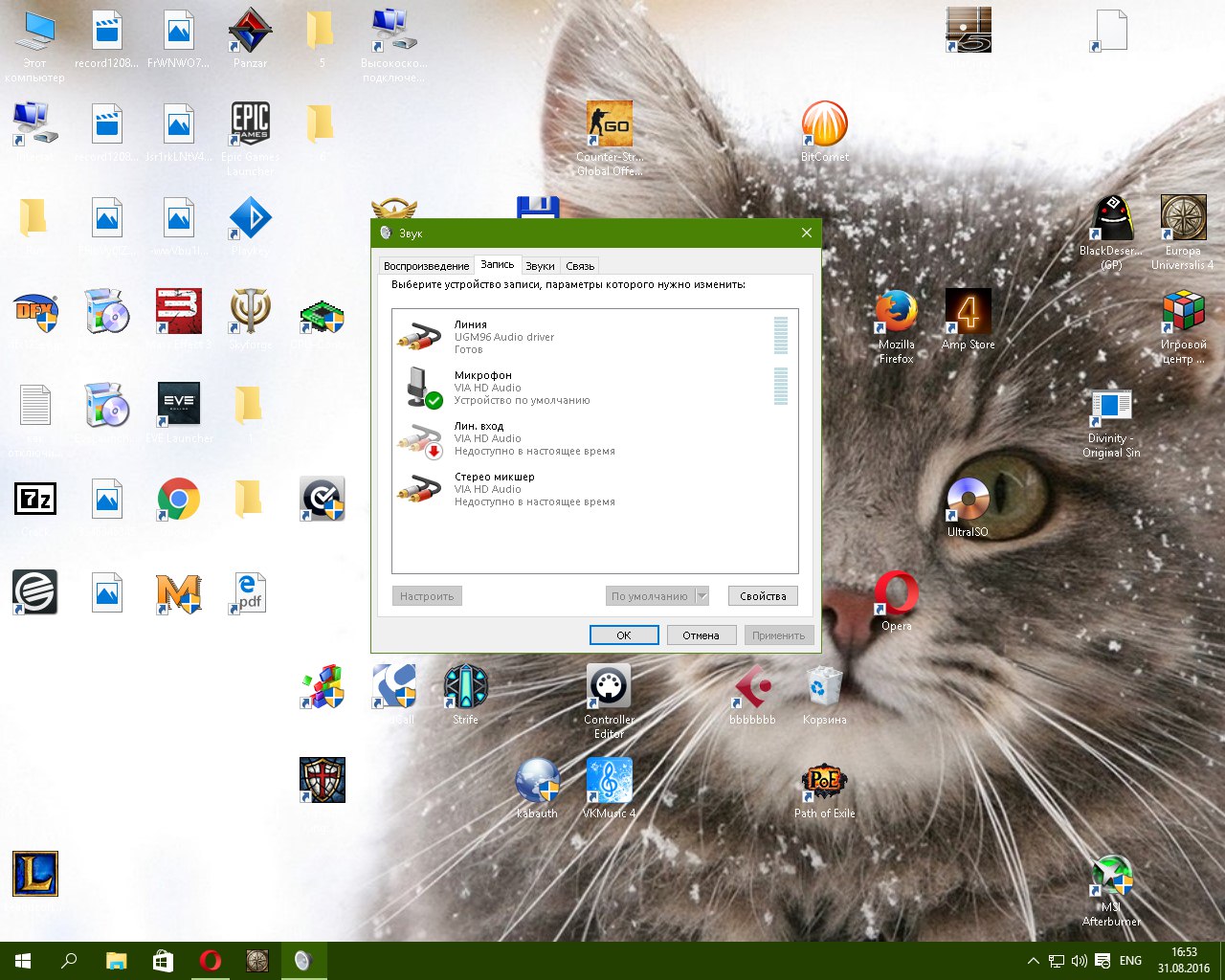Launch Google Chrome desktop icon
This screenshot has height=980, width=1225.
[x=178, y=500]
